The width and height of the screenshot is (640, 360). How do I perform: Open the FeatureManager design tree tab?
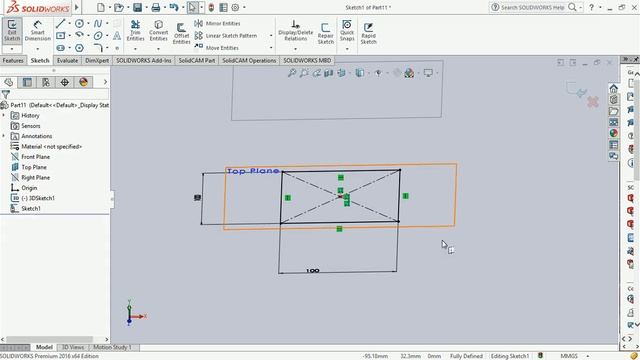click(x=9, y=82)
